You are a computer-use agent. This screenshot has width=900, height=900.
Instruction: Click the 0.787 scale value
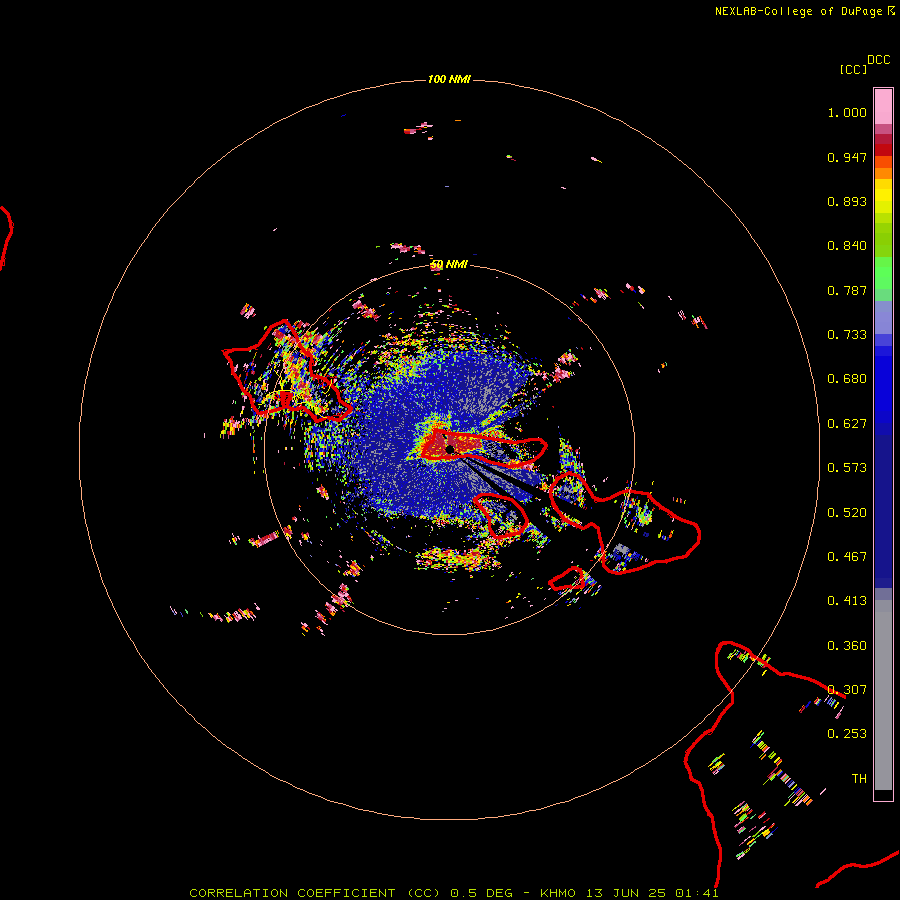(x=847, y=290)
